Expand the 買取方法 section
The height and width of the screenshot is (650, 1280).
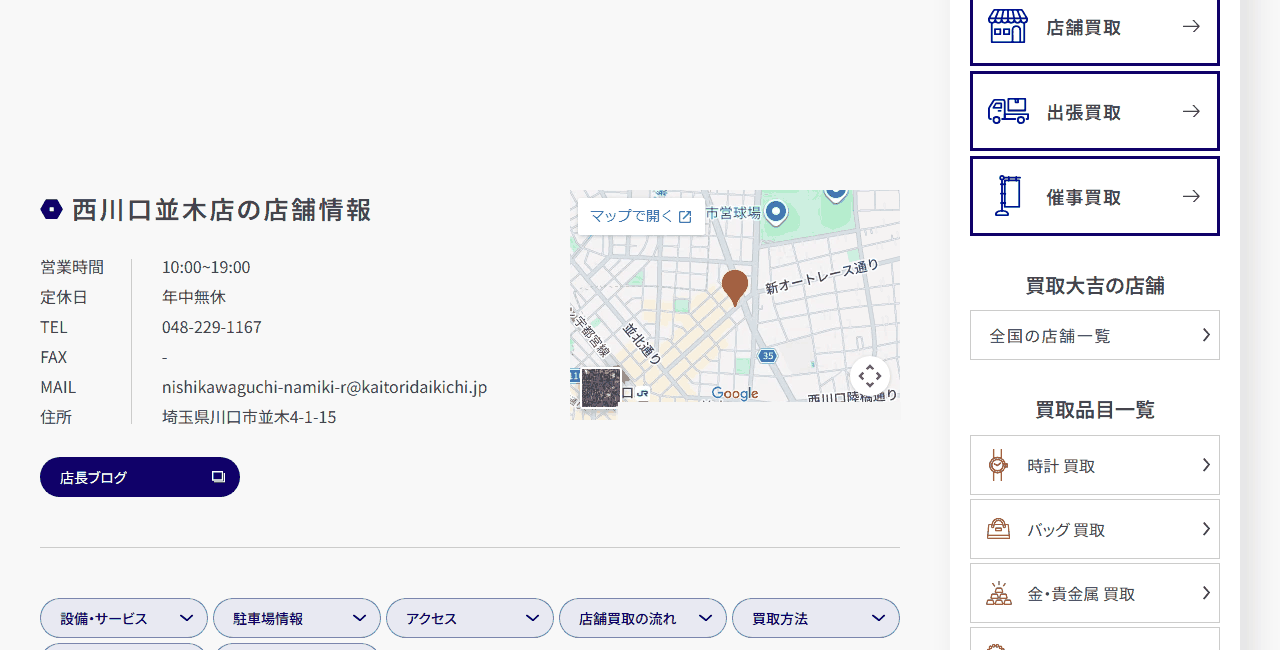[x=816, y=618]
